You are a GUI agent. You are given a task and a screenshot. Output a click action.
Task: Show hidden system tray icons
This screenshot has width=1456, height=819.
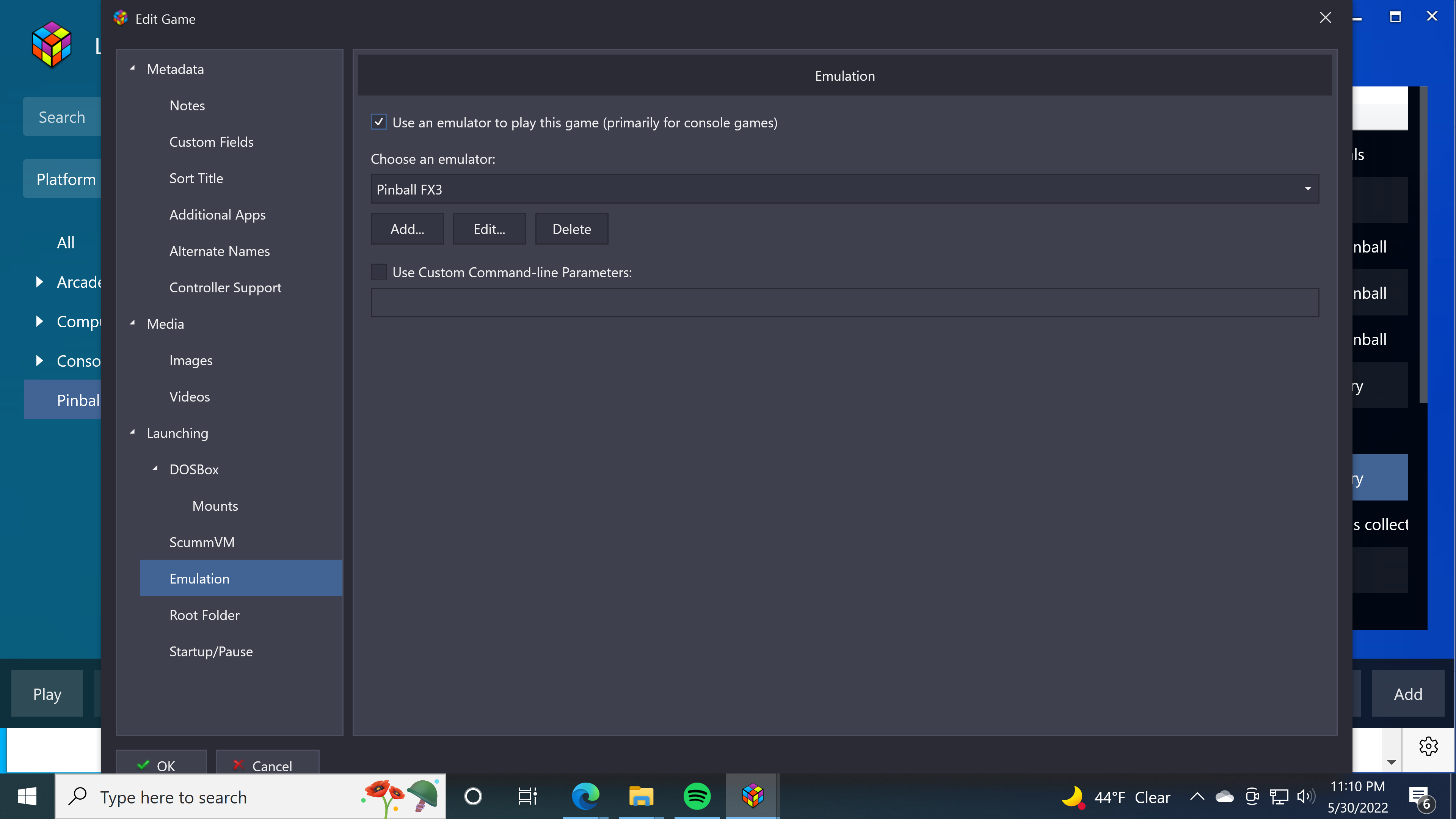(1197, 797)
